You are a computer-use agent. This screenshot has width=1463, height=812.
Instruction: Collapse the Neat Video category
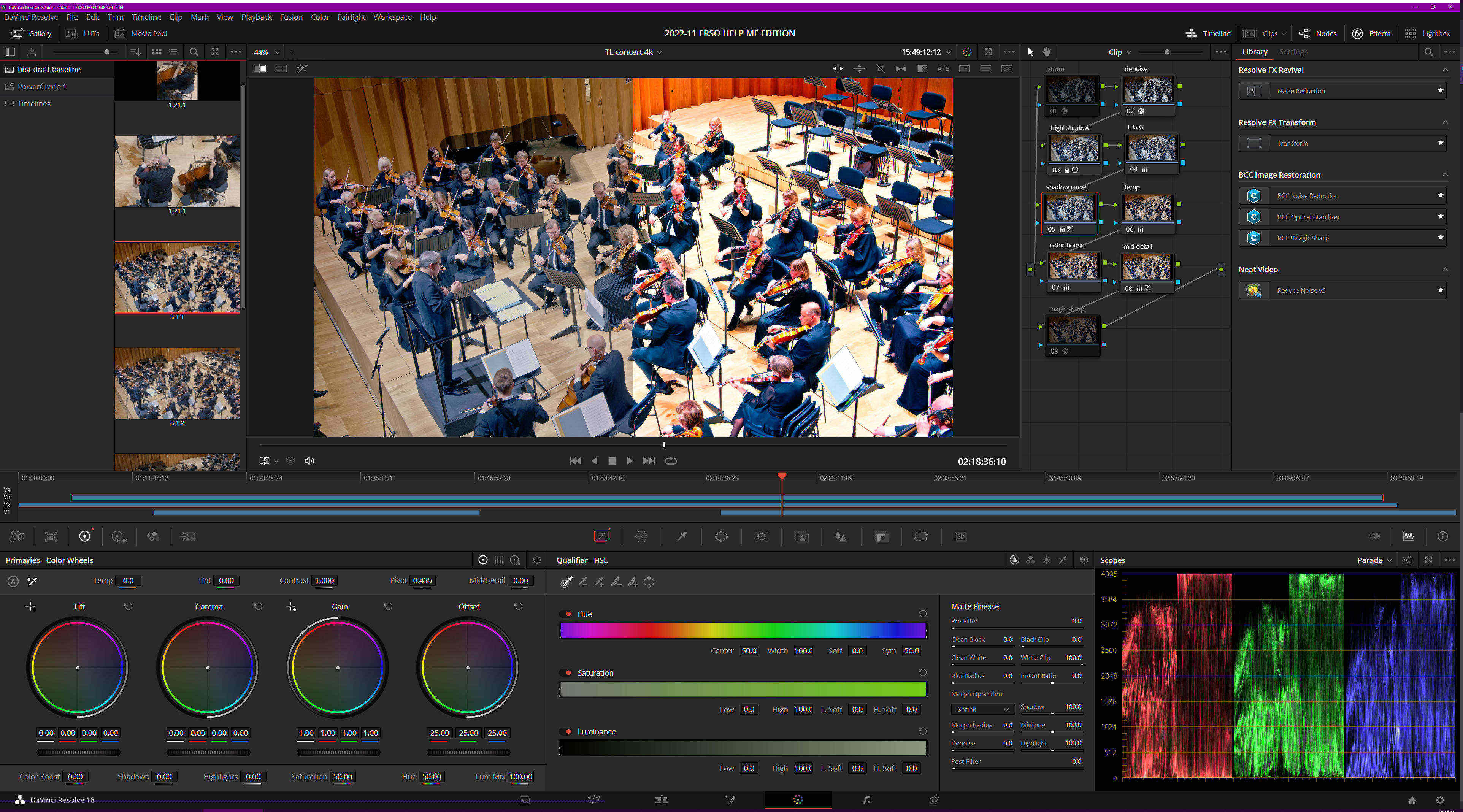tap(1445, 269)
